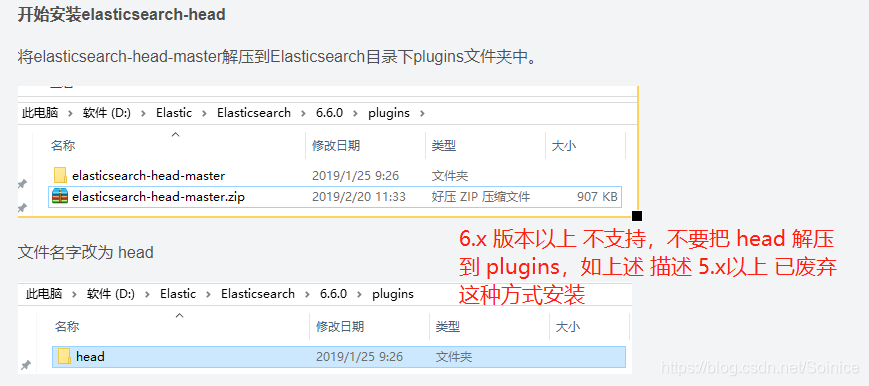Viewport: 869px width, 386px height.
Task: Click the 2019/2/20 11:33 modified date
Action: point(359,196)
